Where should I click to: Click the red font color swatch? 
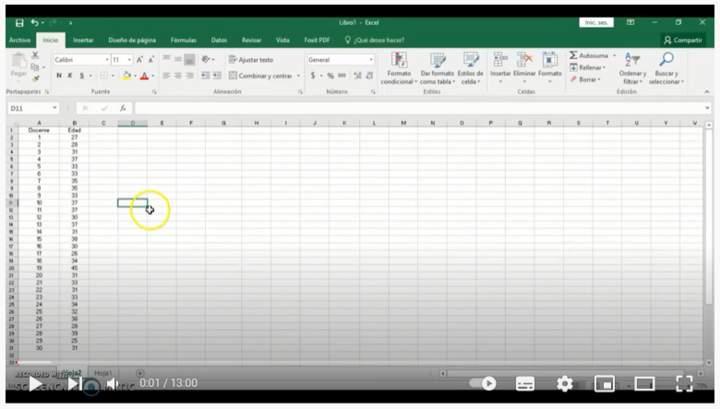pos(144,76)
